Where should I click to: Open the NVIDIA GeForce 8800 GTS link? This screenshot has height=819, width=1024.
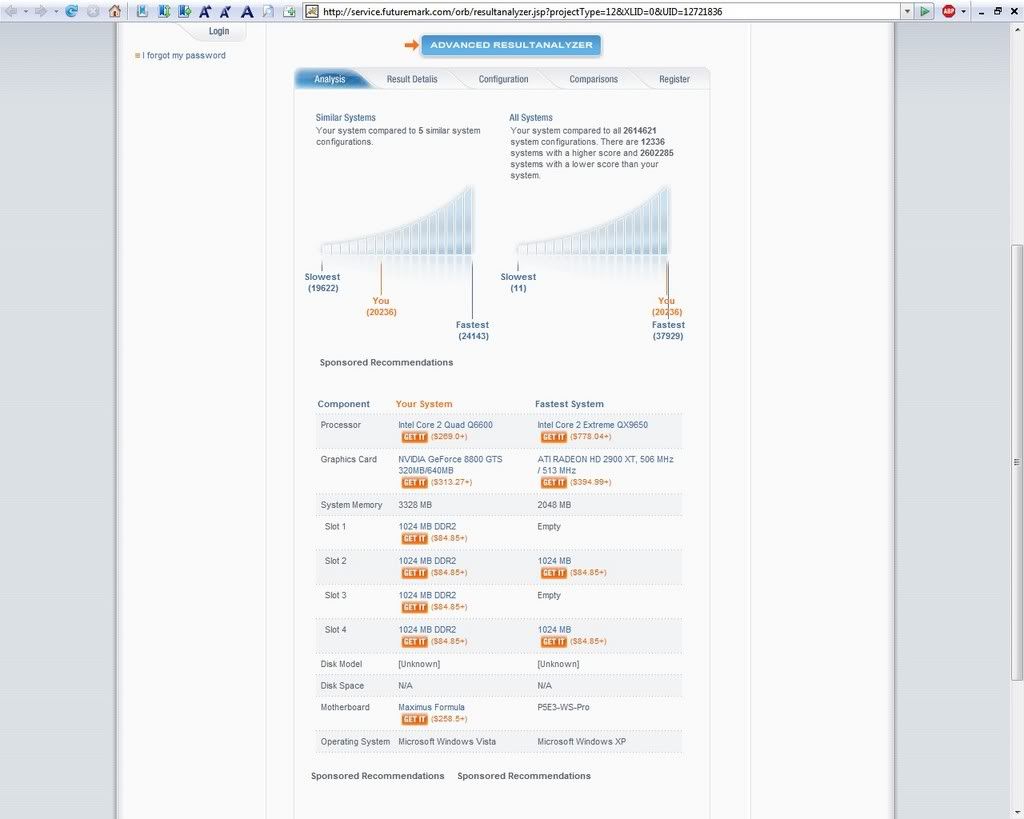[450, 464]
